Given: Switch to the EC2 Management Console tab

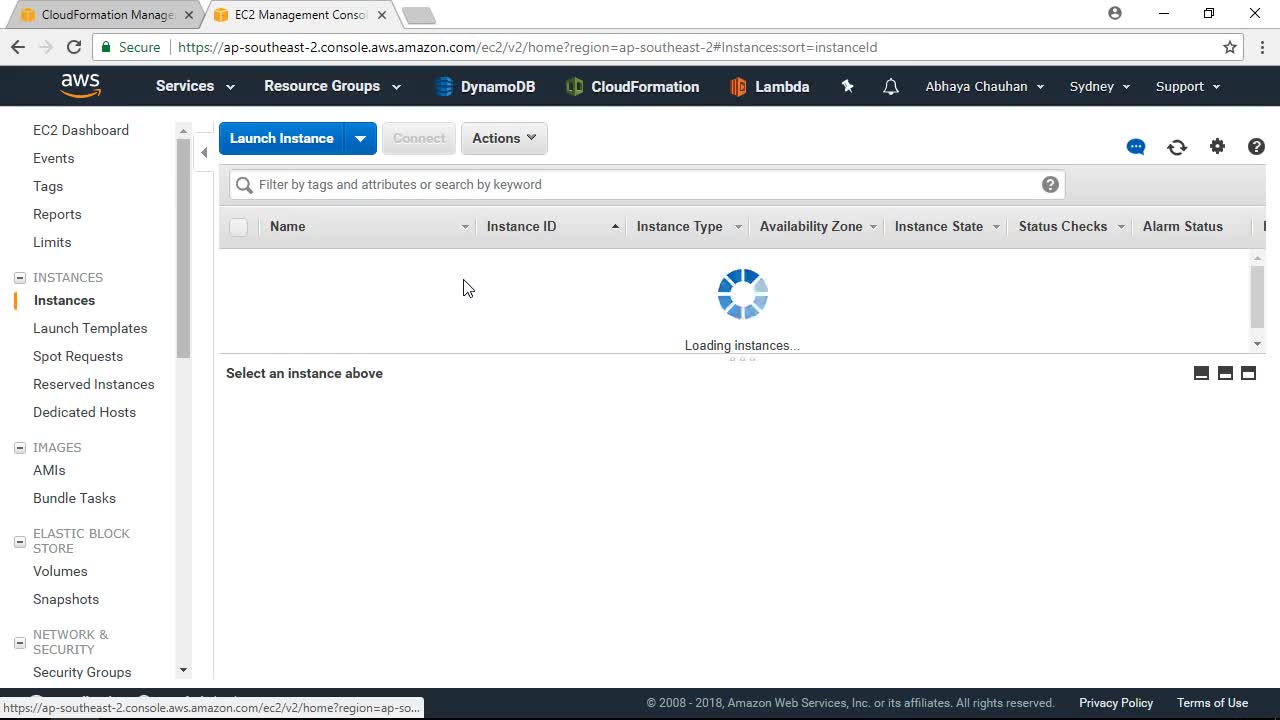Looking at the screenshot, I should 300,15.
